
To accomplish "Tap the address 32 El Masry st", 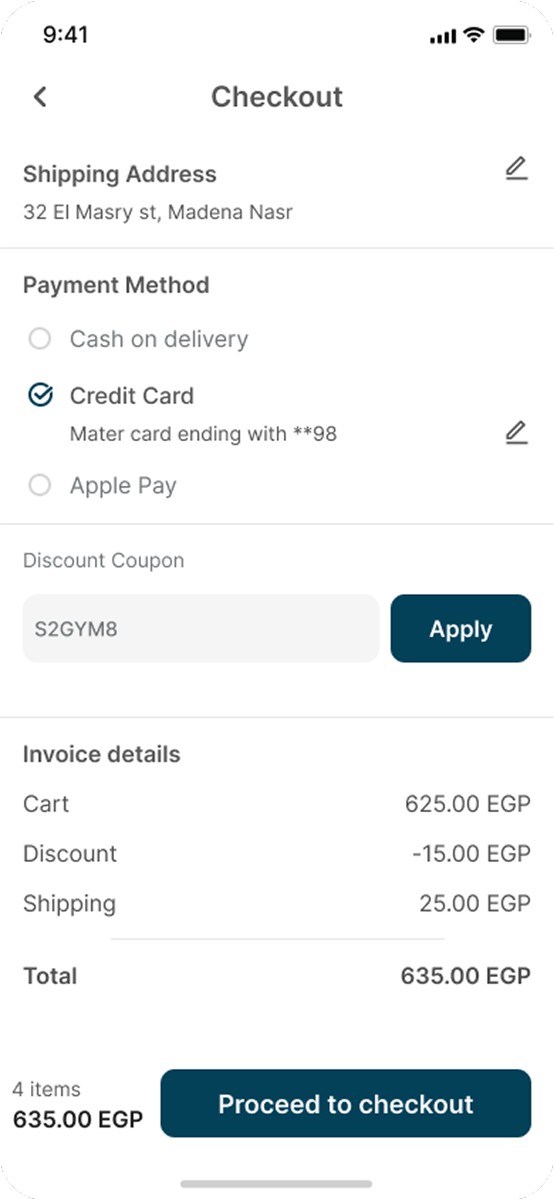I will (x=158, y=212).
